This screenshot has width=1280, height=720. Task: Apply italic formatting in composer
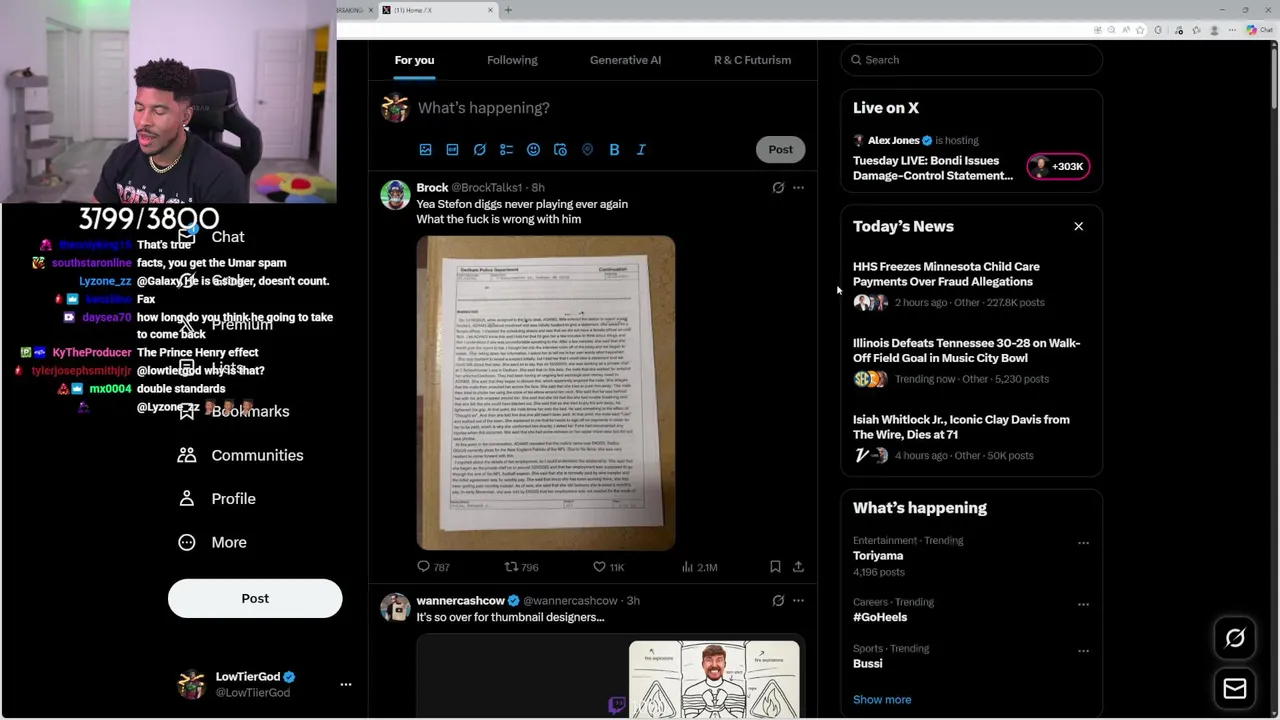pyautogui.click(x=641, y=150)
